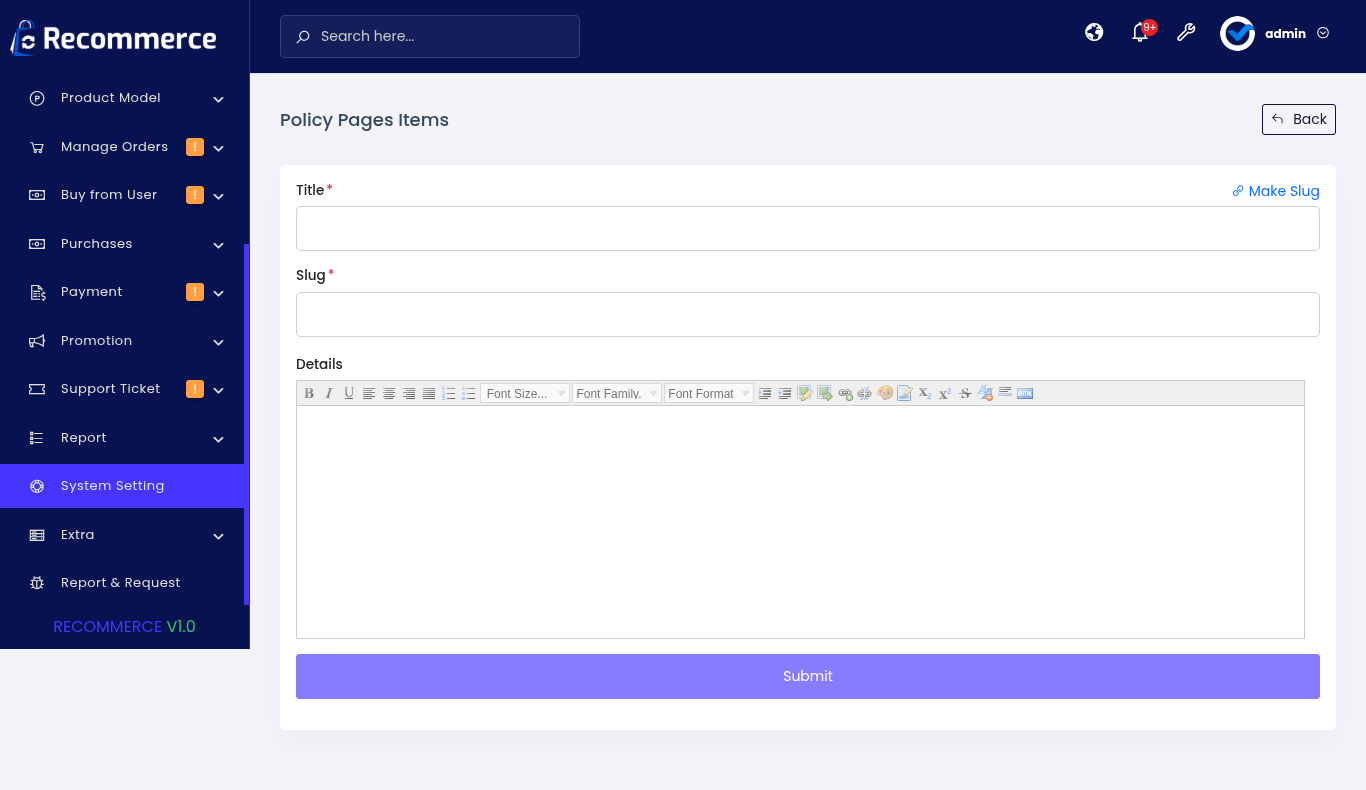Image resolution: width=1366 pixels, height=790 pixels.
Task: Open the Font Family dropdown
Action: [x=617, y=393]
